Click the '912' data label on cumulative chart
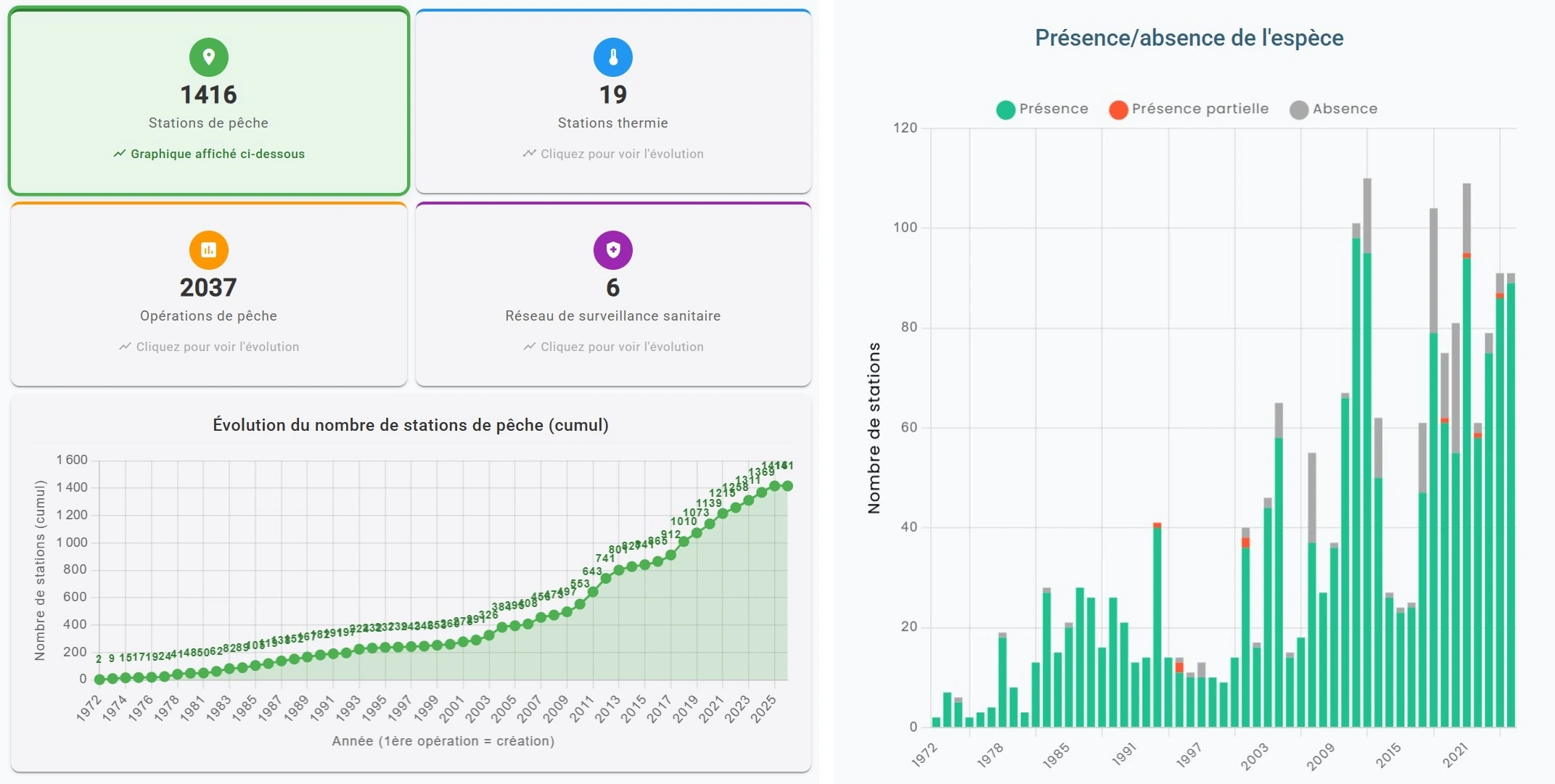The image size is (1555, 784). (670, 535)
